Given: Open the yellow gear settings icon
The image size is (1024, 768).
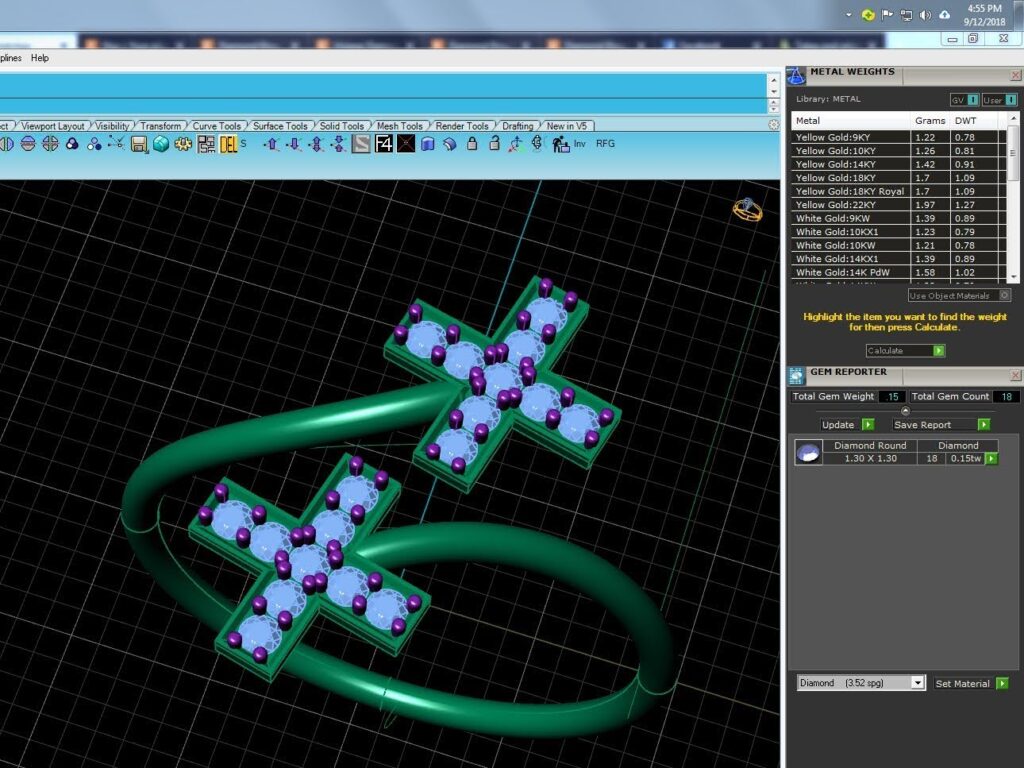Looking at the screenshot, I should [183, 144].
